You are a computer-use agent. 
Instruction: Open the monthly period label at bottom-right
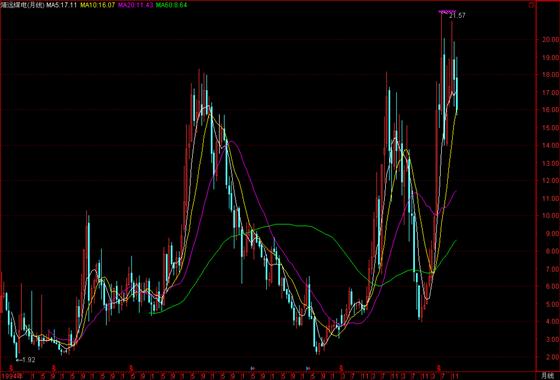tap(546, 375)
